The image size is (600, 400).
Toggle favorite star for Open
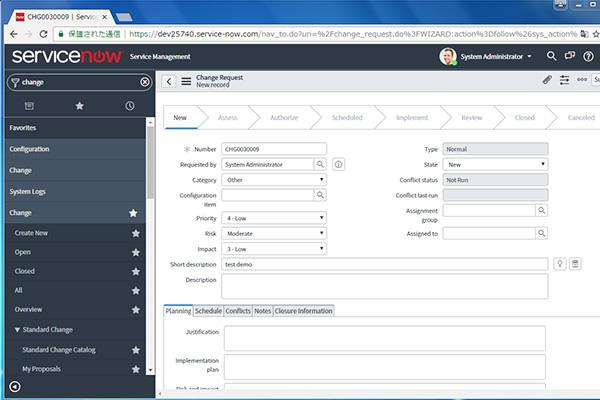point(135,252)
